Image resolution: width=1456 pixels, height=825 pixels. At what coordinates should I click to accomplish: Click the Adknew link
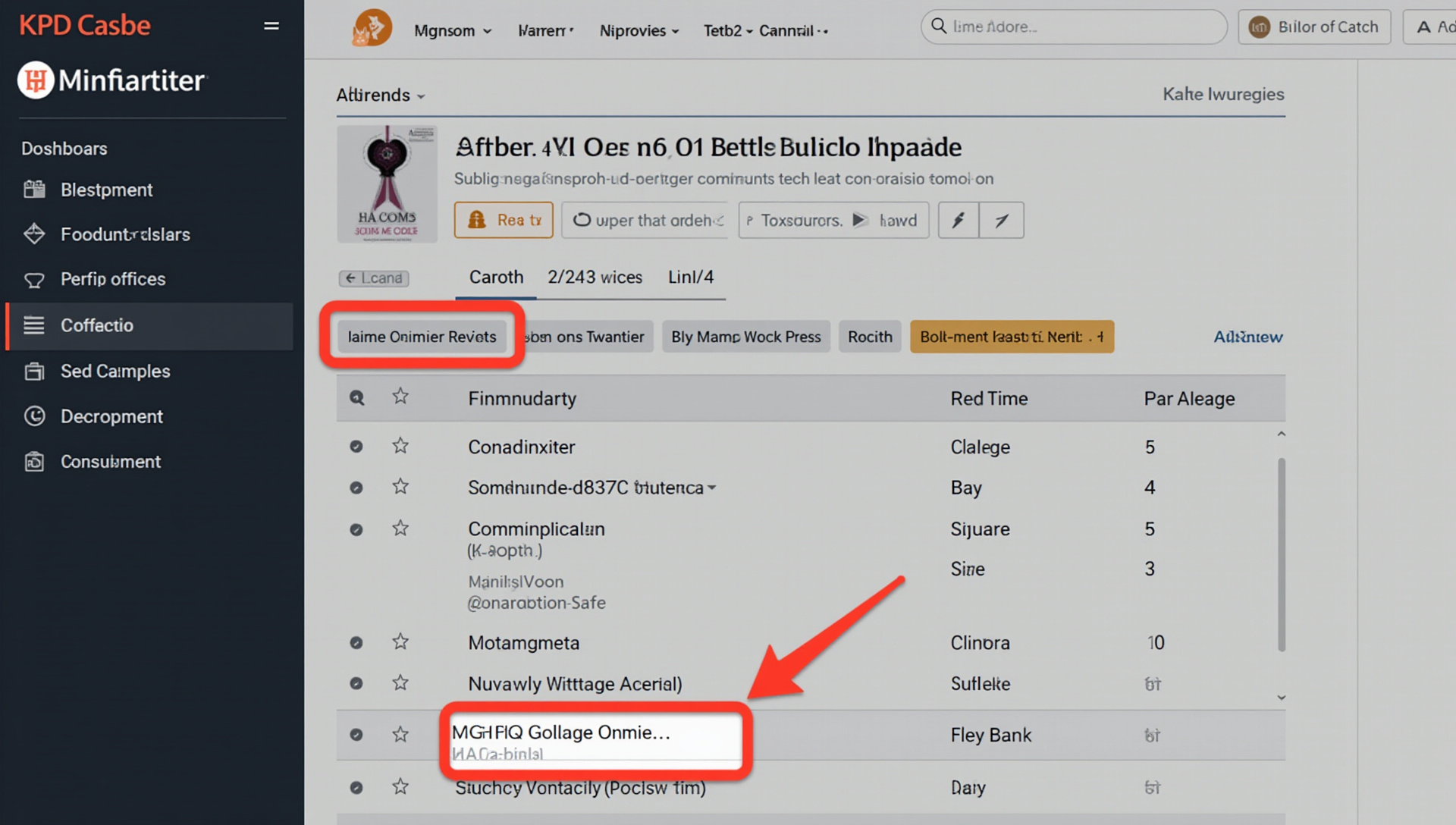click(x=1247, y=337)
